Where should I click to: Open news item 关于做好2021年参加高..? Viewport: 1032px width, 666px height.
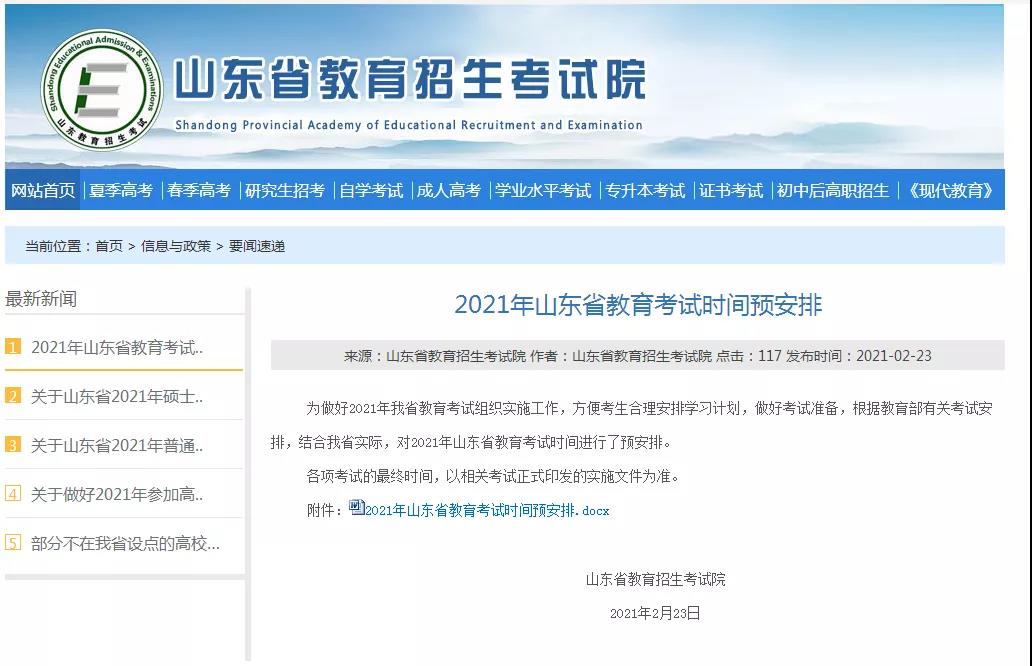(117, 494)
